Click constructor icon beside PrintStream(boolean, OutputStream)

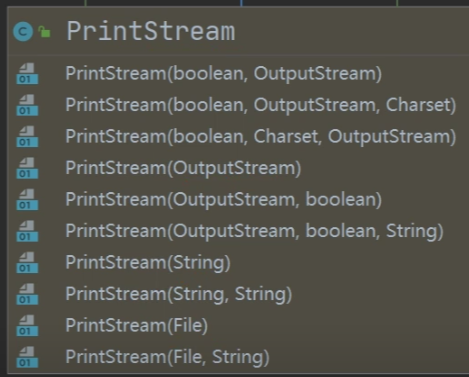[27, 73]
